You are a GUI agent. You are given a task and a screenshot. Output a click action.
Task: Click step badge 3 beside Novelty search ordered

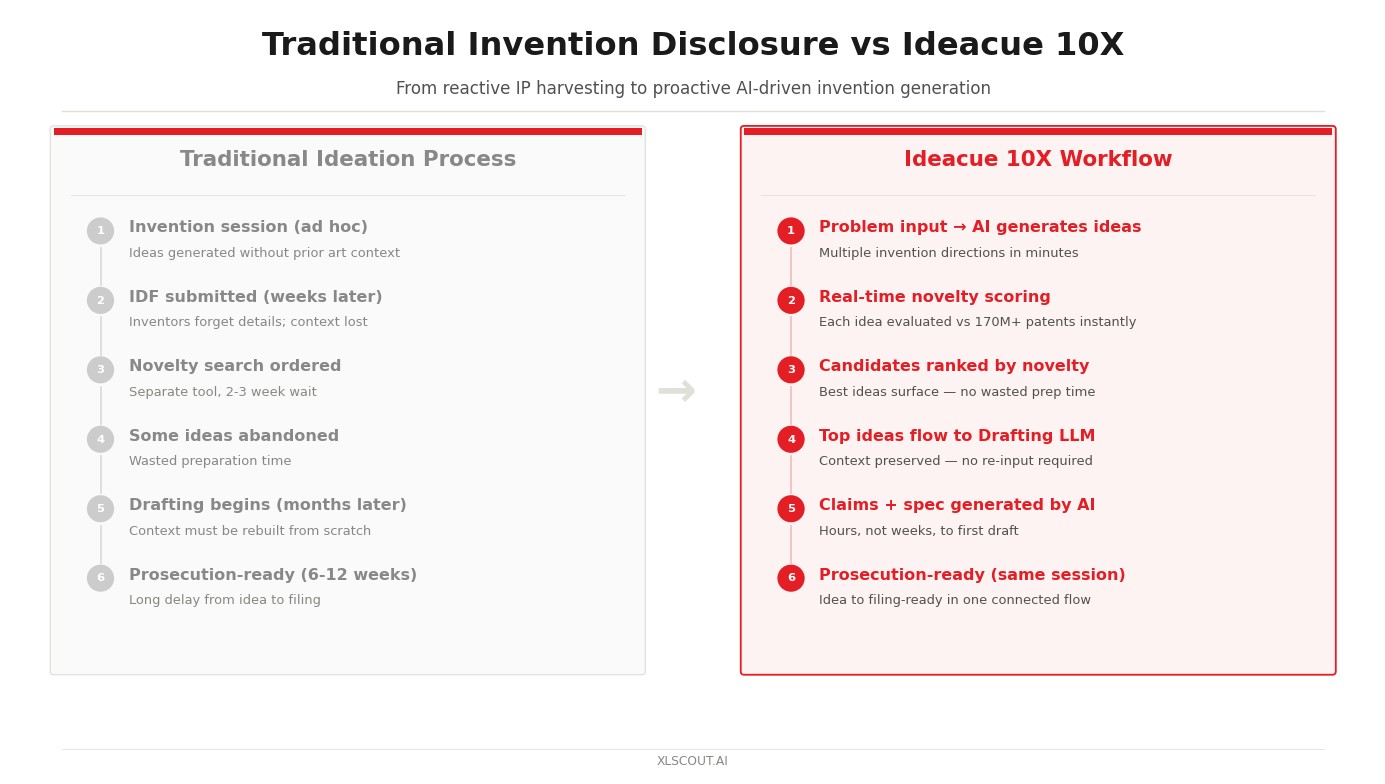pyautogui.click(x=100, y=370)
